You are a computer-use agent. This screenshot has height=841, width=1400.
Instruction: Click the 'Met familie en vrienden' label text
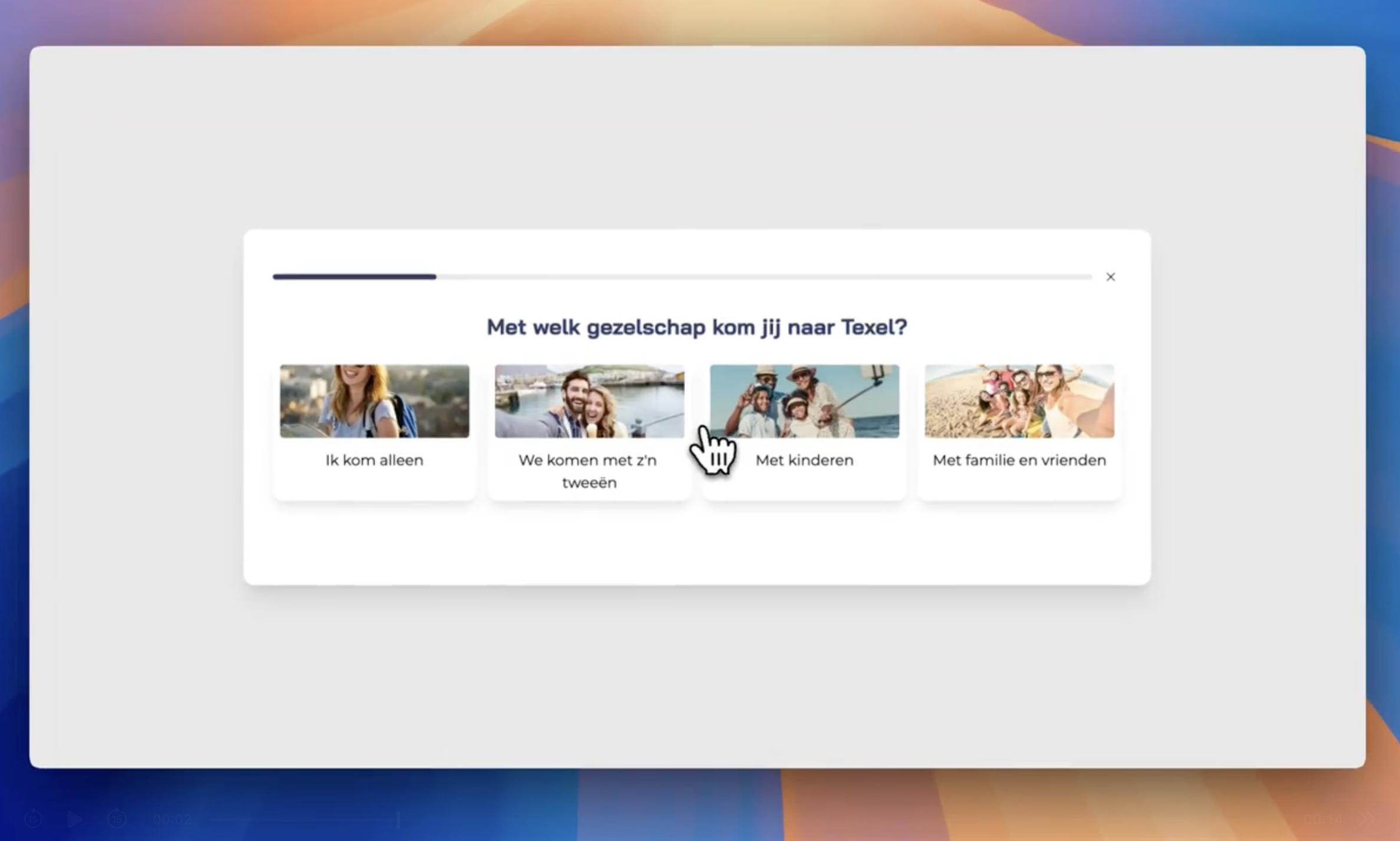[x=1019, y=460]
